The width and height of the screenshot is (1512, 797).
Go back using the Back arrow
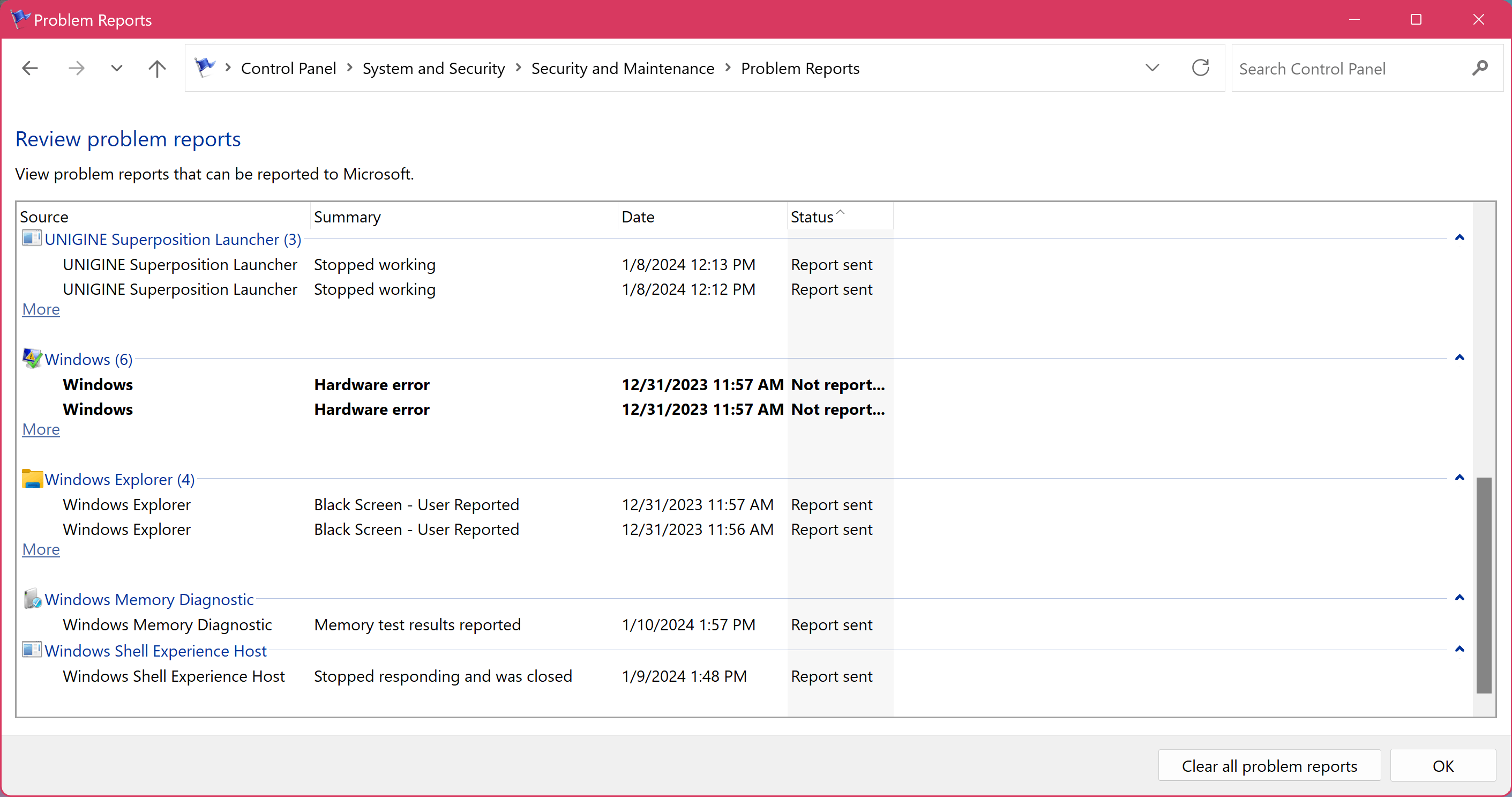(x=30, y=68)
